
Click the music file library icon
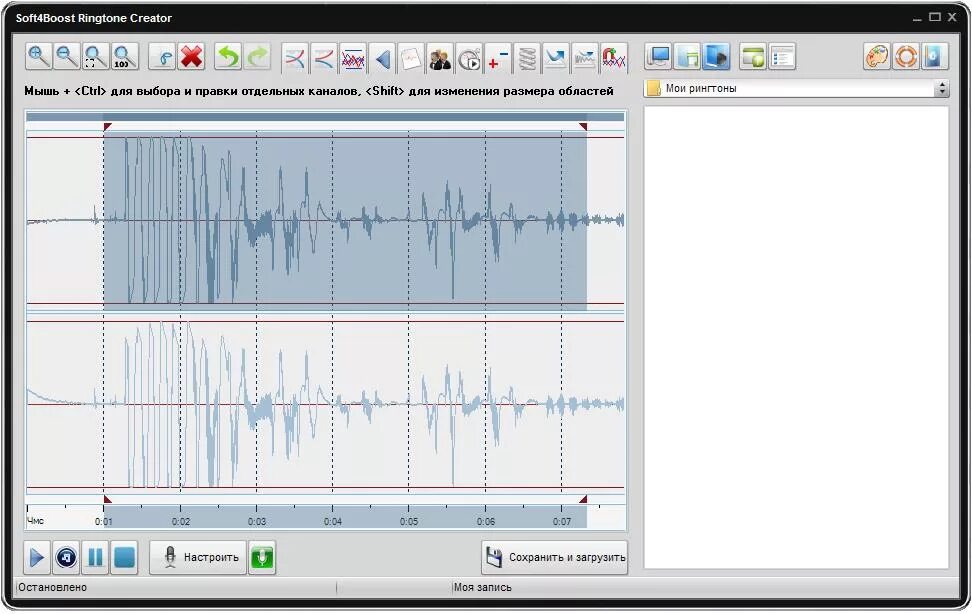click(687, 56)
